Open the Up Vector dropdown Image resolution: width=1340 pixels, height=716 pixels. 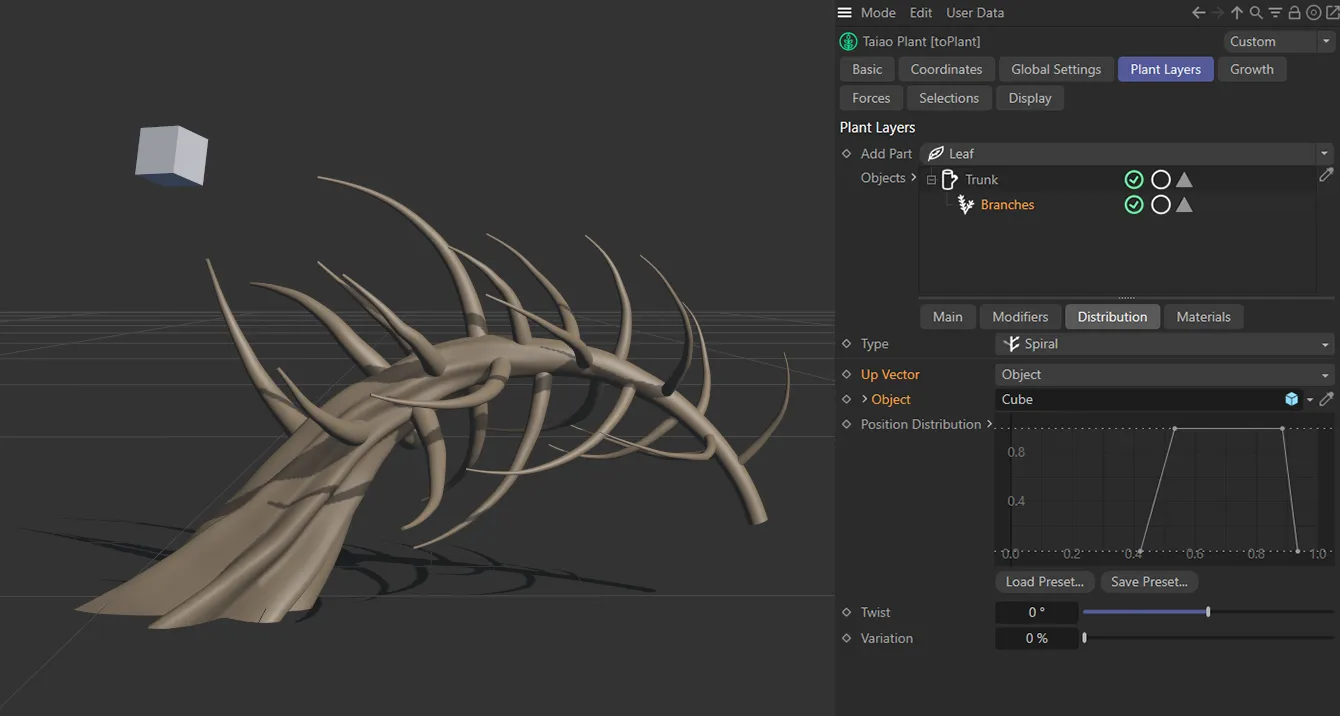coord(1325,374)
